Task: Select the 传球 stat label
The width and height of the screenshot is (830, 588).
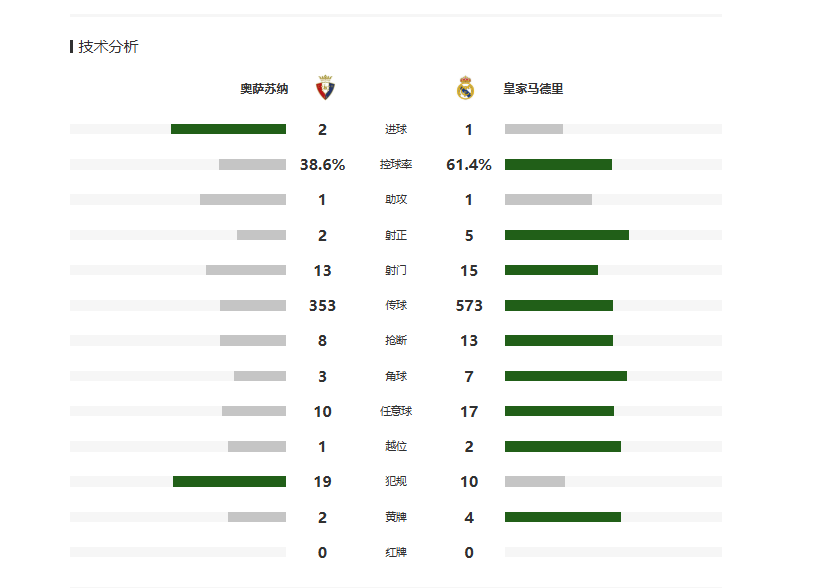Action: click(395, 306)
